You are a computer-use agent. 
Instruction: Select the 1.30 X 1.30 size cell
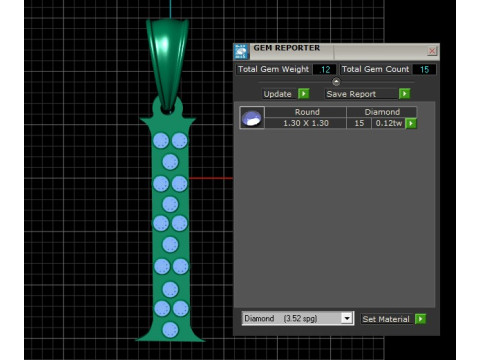coord(306,123)
